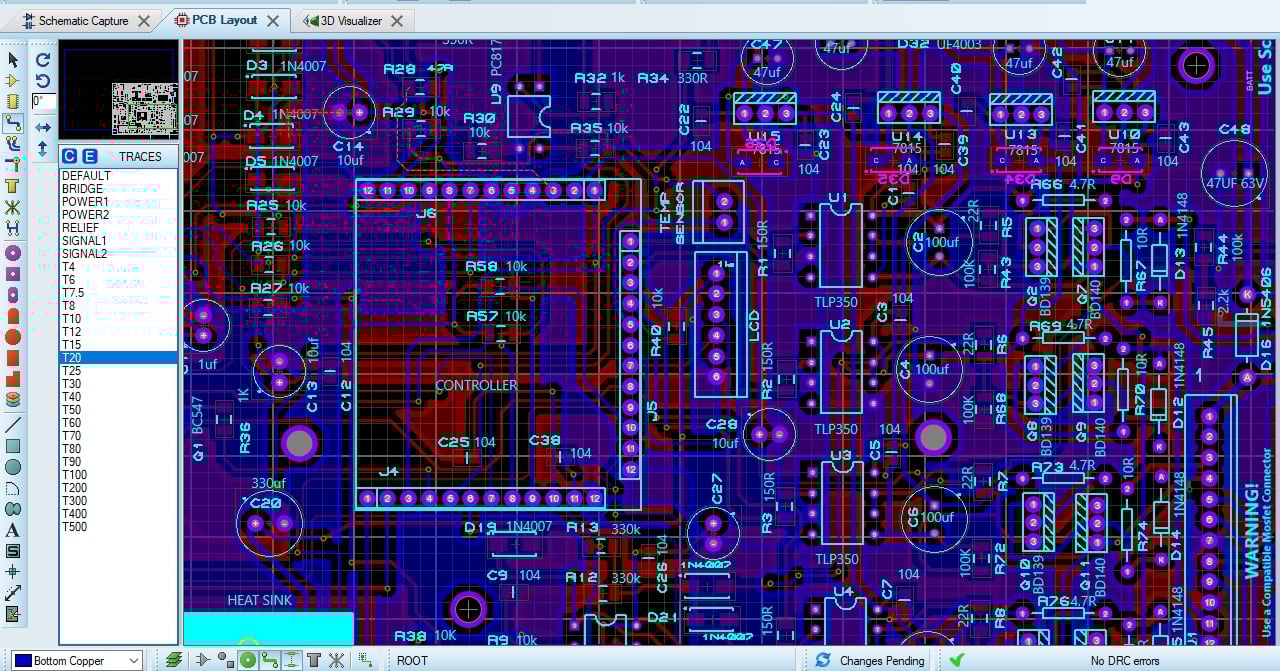The width and height of the screenshot is (1280, 671).
Task: Click the last tool below Dimension
Action: 13,614
